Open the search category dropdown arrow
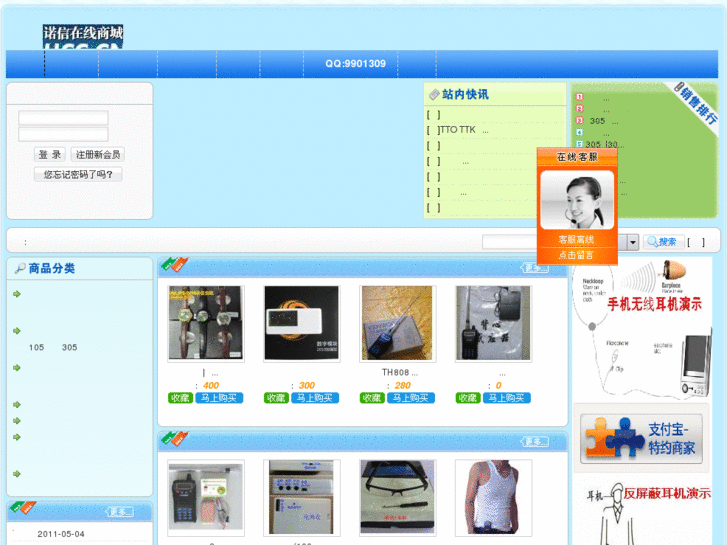Screen dimensions: 727x545 click(x=633, y=242)
